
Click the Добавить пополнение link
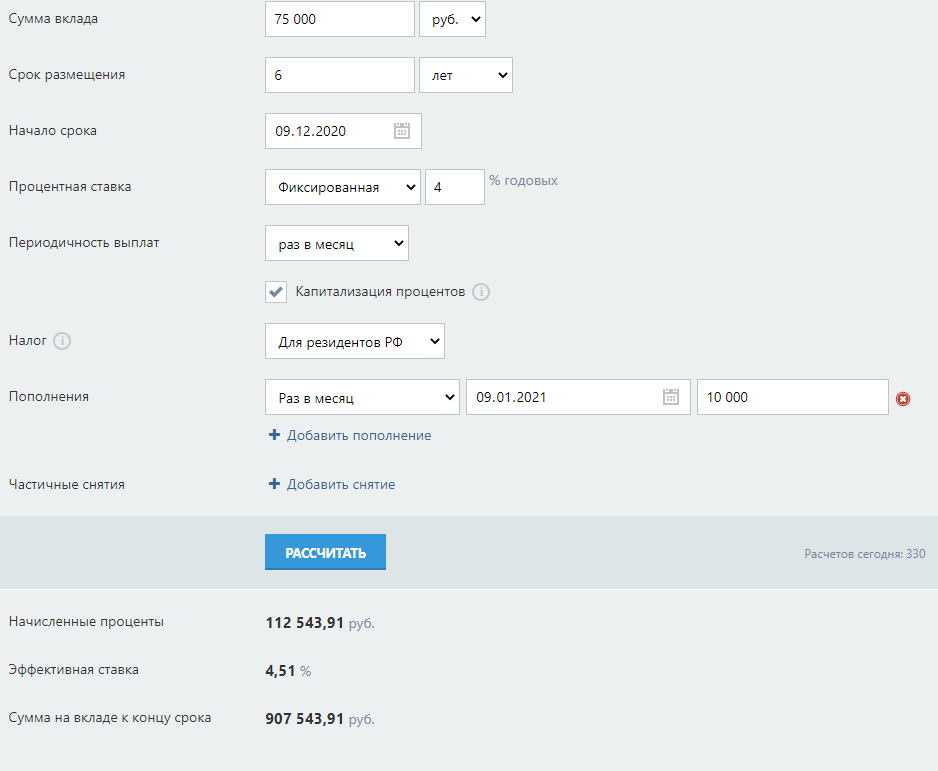[359, 436]
